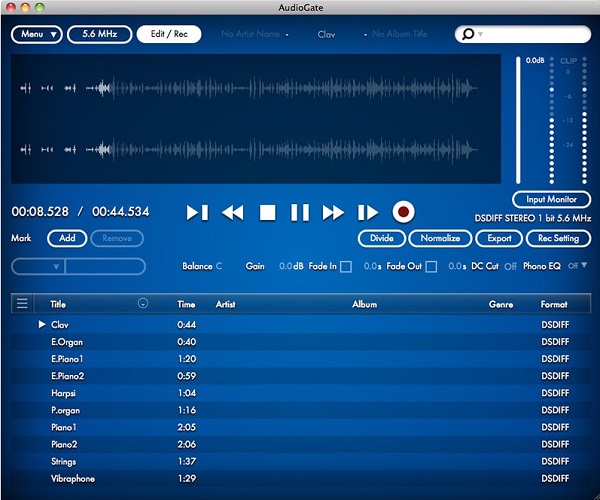
Task: Expand the Phono EQ dropdown
Action: click(x=577, y=267)
